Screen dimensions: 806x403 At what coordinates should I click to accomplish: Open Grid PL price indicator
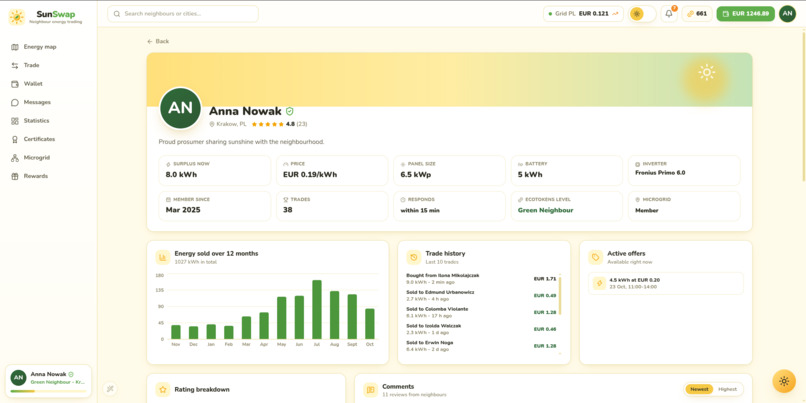click(583, 14)
